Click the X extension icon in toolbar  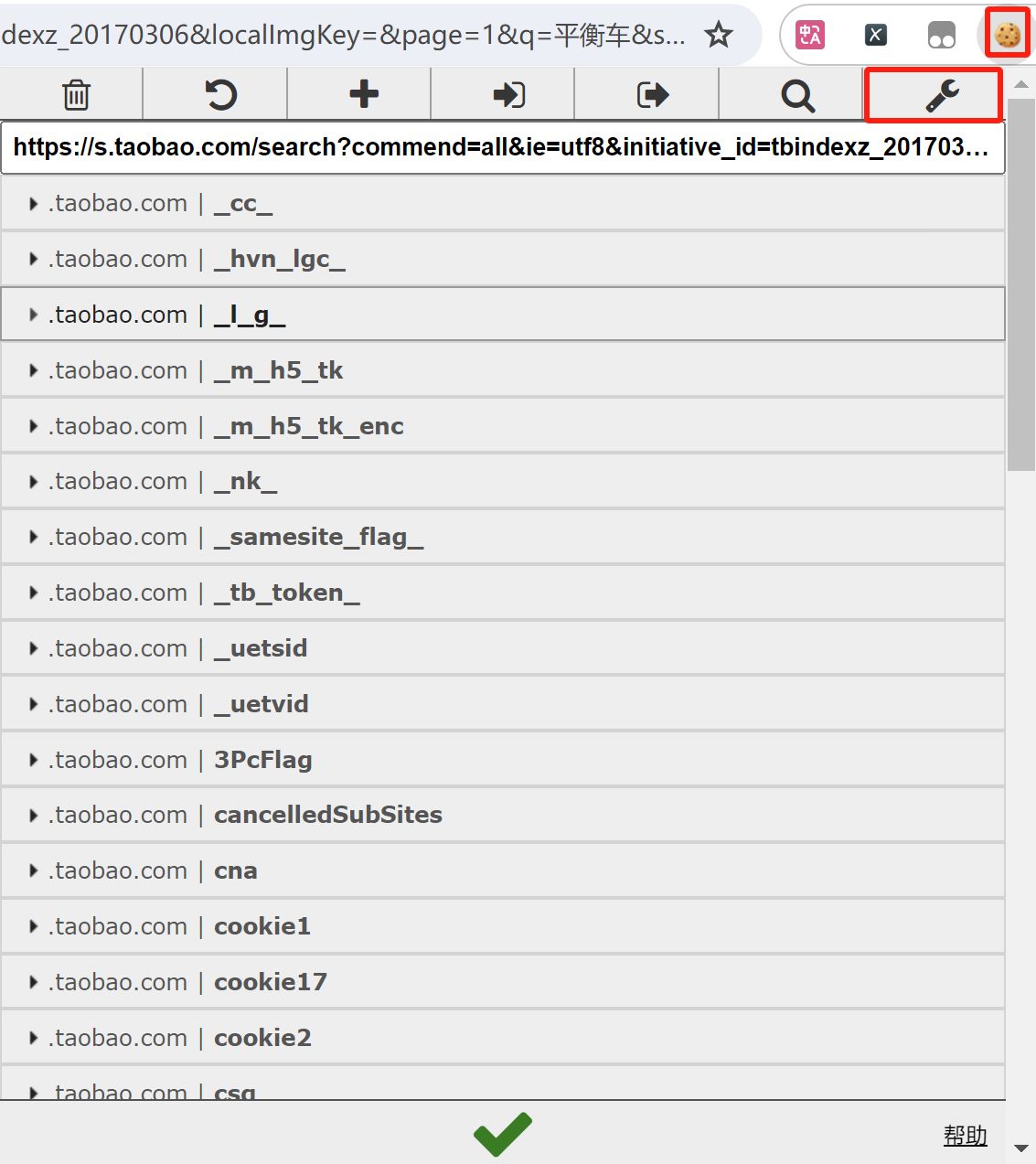pyautogui.click(x=875, y=35)
